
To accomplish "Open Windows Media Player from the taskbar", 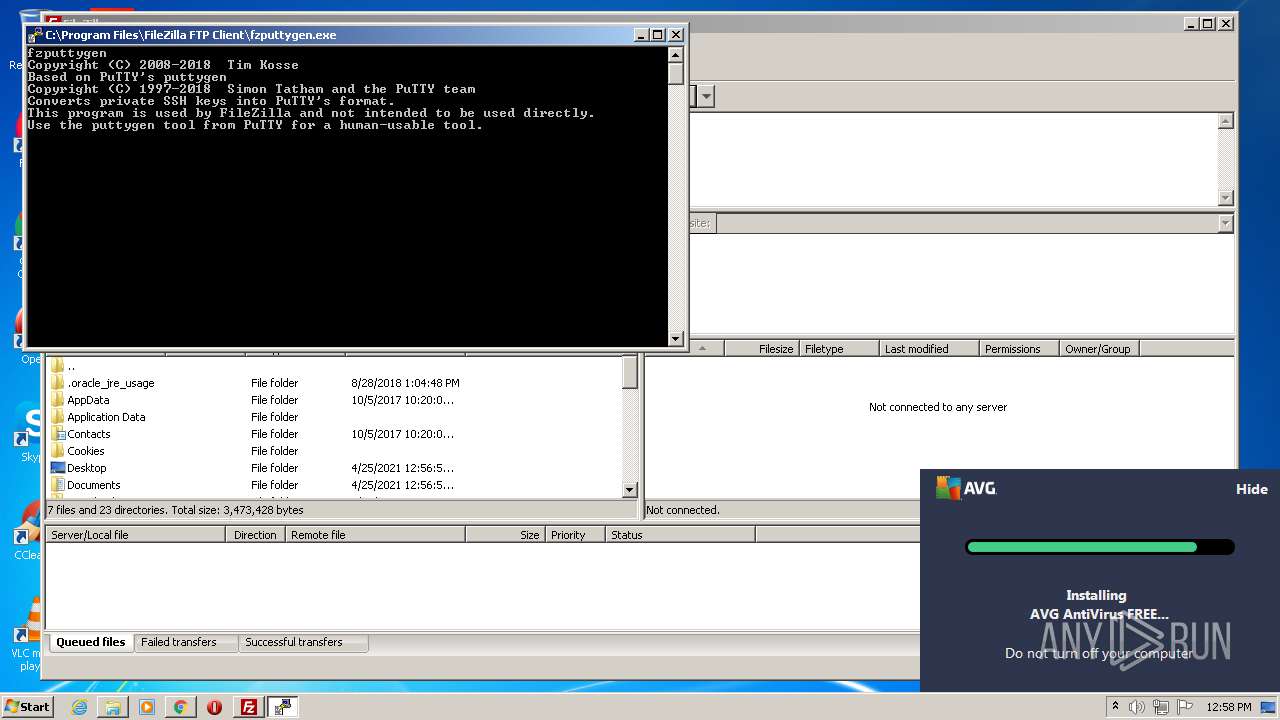I will coord(147,707).
